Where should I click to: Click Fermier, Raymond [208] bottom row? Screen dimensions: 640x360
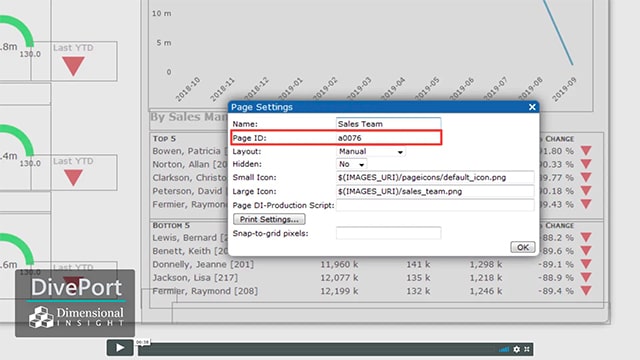205,291
